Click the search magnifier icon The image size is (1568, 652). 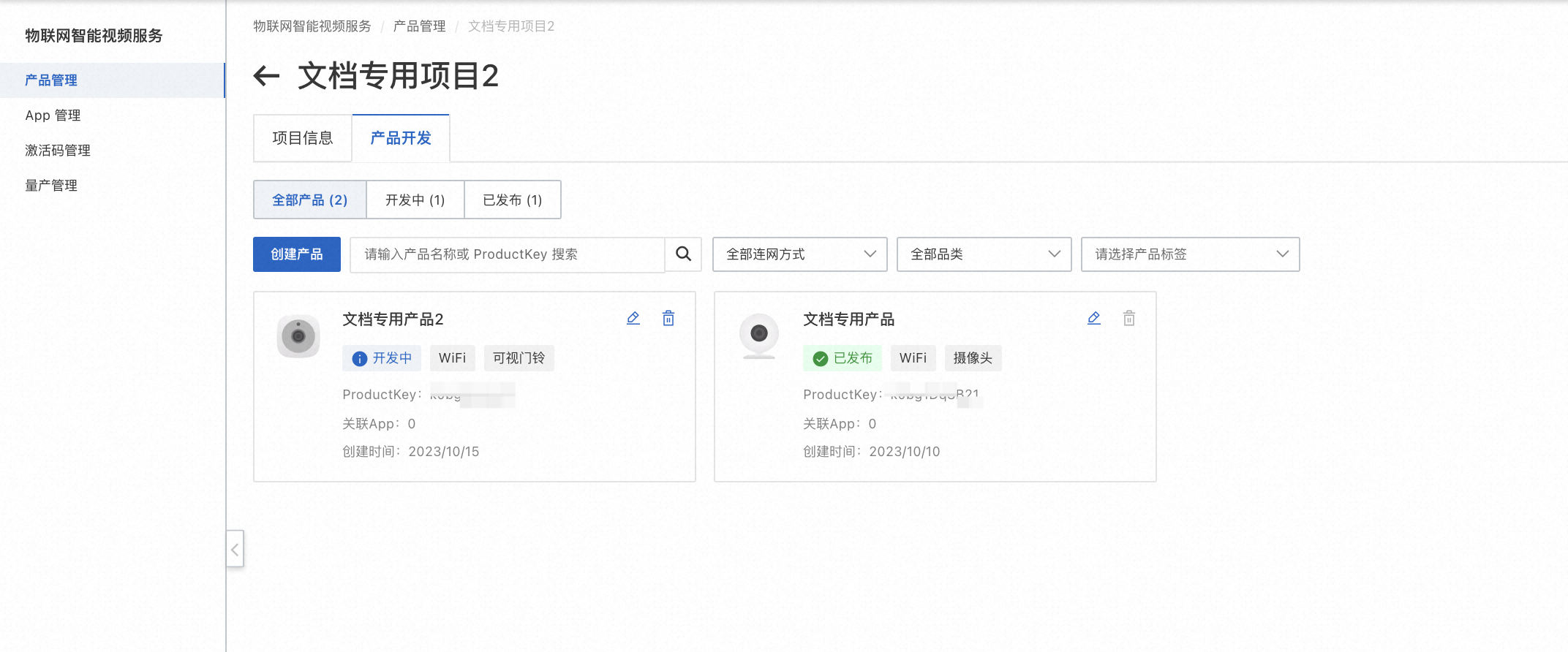(x=683, y=254)
